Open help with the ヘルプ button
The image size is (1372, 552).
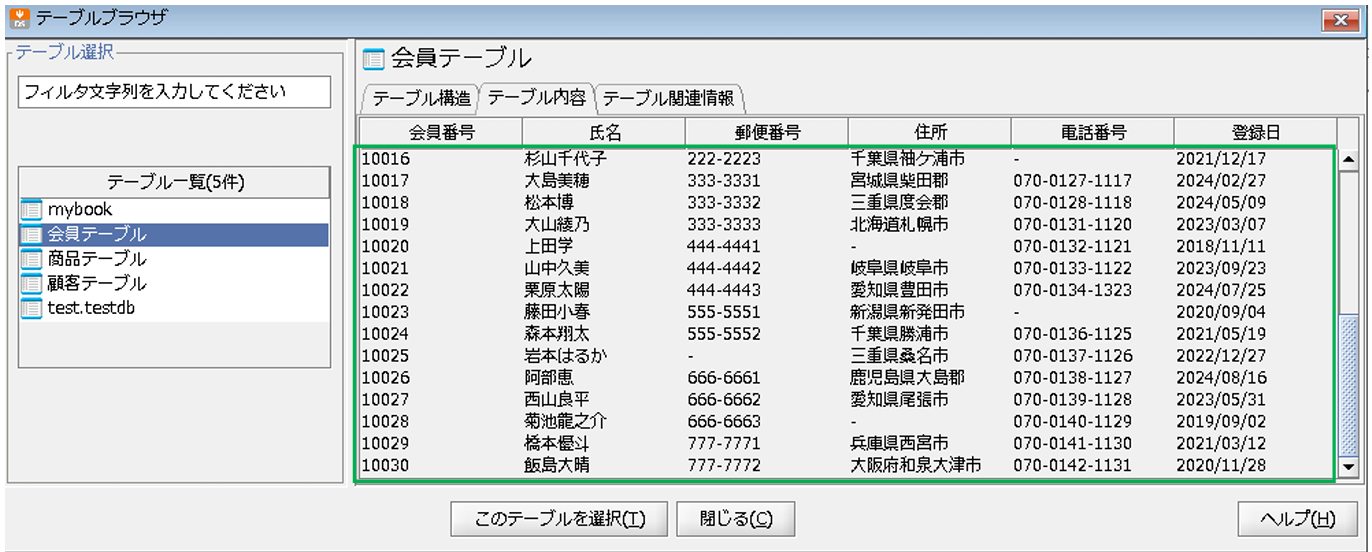pos(1297,519)
